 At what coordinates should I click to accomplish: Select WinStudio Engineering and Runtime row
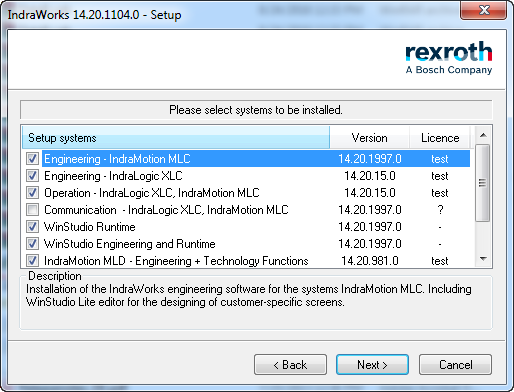256,244
